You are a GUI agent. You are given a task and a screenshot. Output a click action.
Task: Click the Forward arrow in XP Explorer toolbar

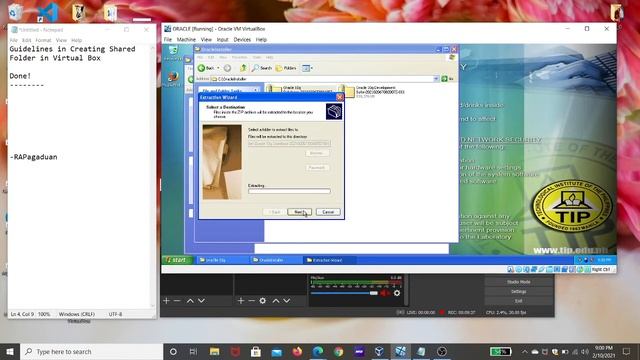tap(227, 68)
